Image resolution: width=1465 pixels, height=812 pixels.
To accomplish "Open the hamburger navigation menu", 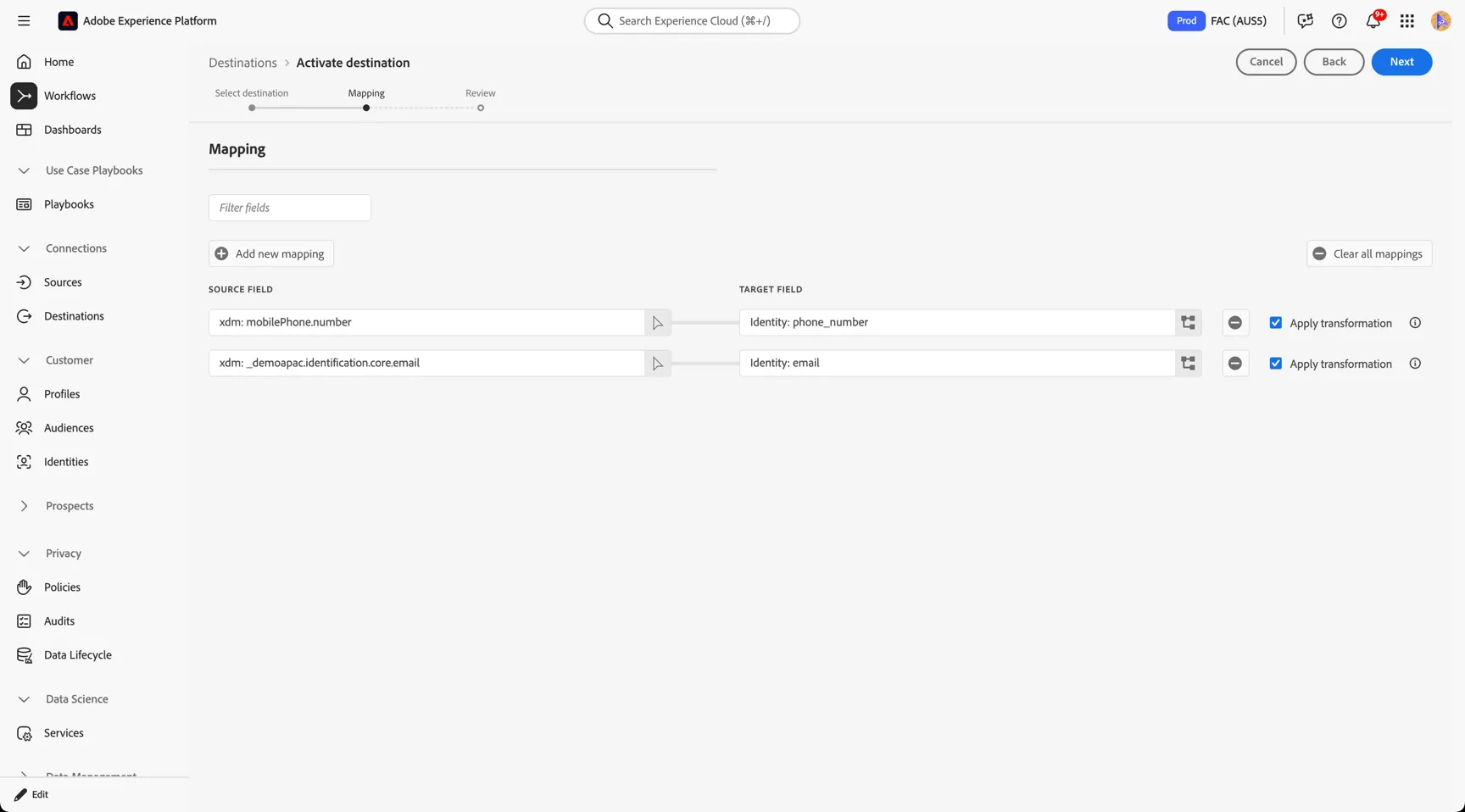I will [x=24, y=20].
